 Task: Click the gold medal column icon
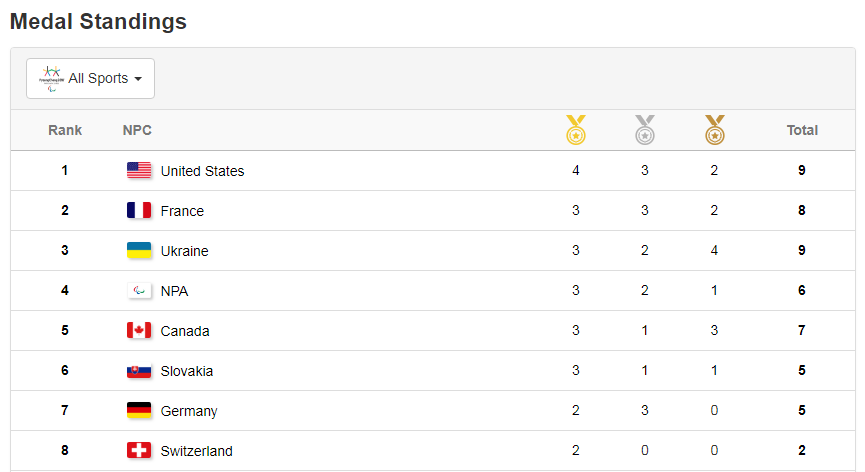pyautogui.click(x=576, y=130)
